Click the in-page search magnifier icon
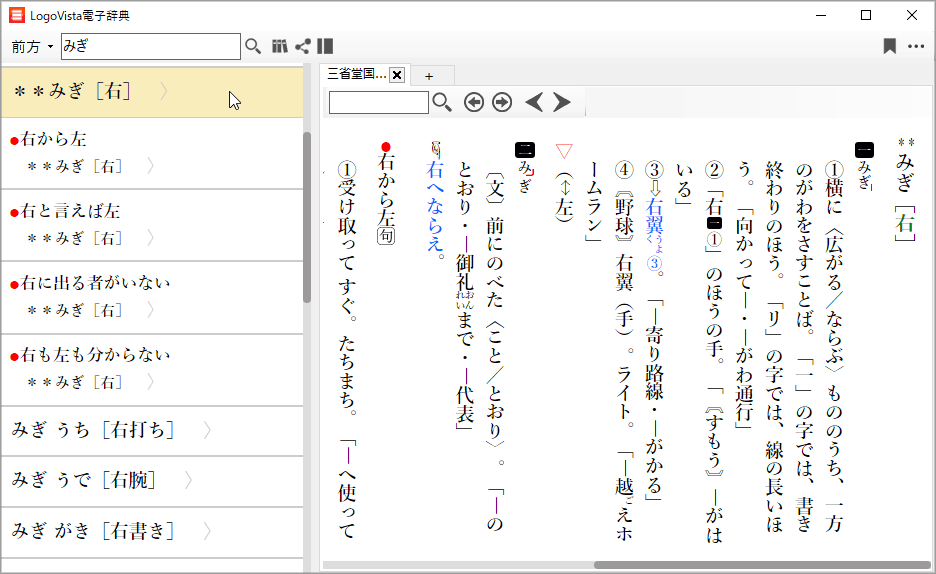 tap(441, 102)
